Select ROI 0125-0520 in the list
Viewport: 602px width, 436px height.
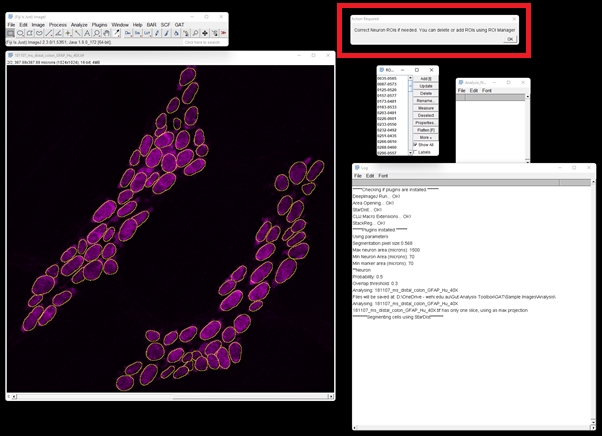point(386,89)
